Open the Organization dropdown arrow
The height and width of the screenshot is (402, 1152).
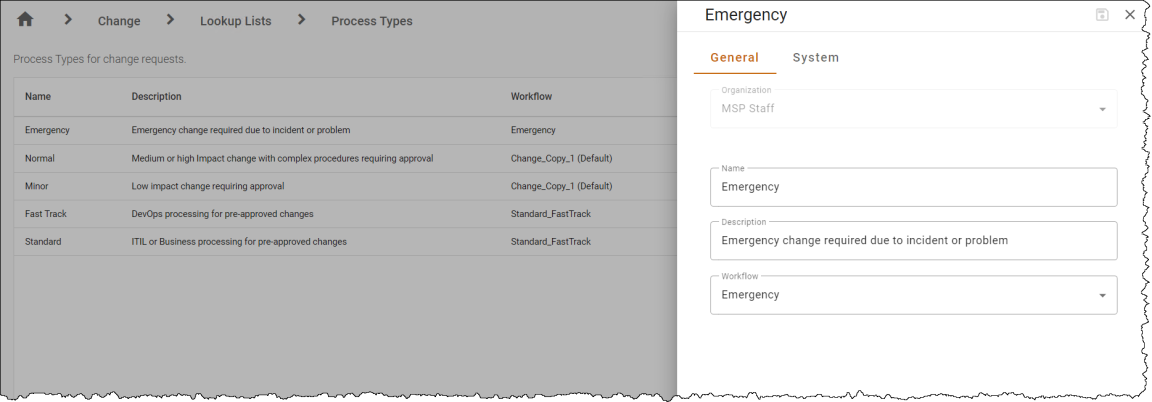click(x=1102, y=110)
